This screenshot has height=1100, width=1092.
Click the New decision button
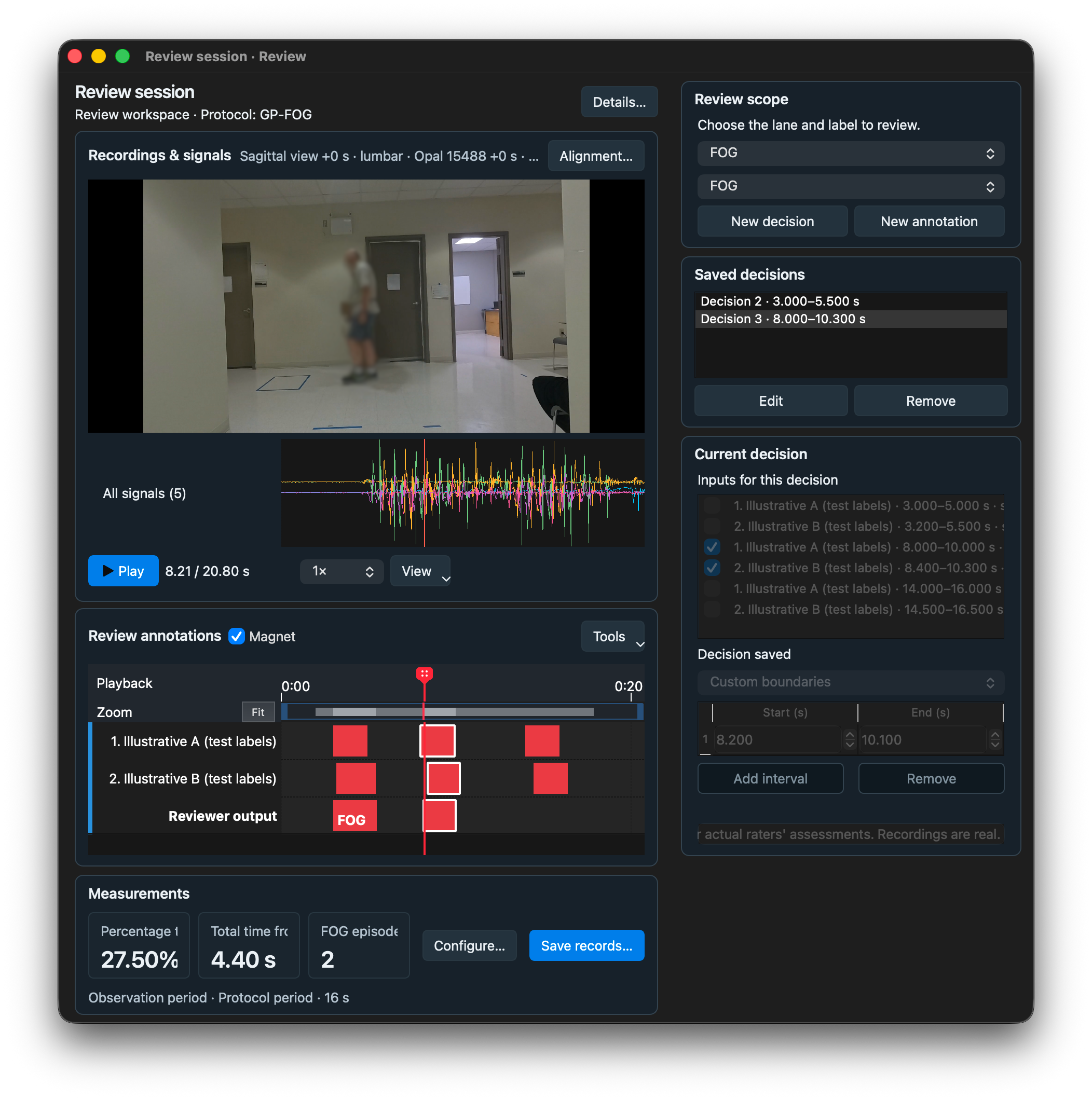click(x=772, y=222)
